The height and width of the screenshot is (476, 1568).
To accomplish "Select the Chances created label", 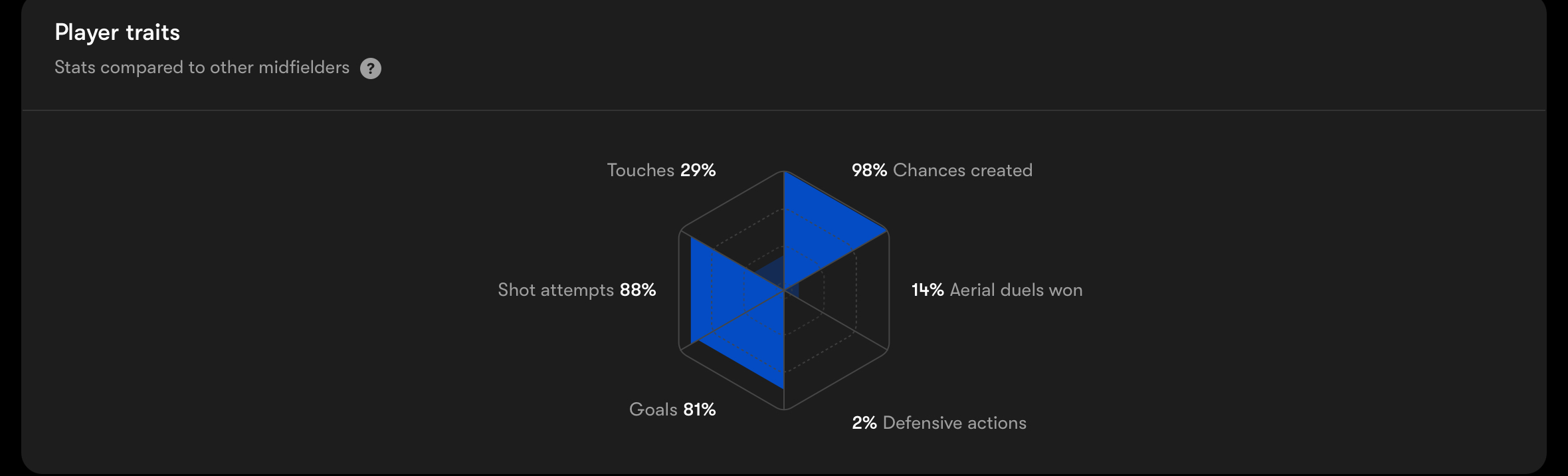I will tap(962, 170).
